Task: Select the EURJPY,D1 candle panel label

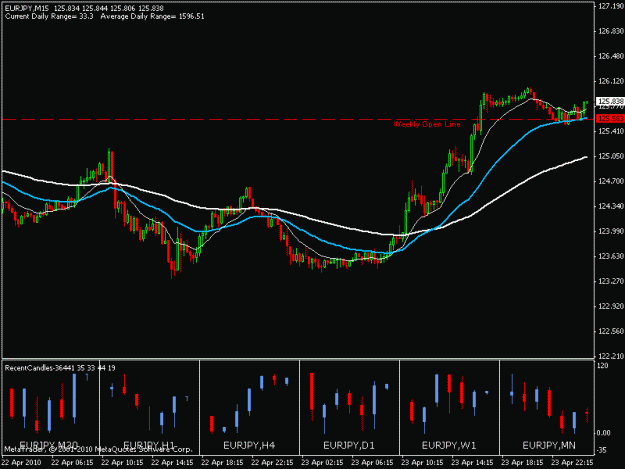Action: point(349,445)
